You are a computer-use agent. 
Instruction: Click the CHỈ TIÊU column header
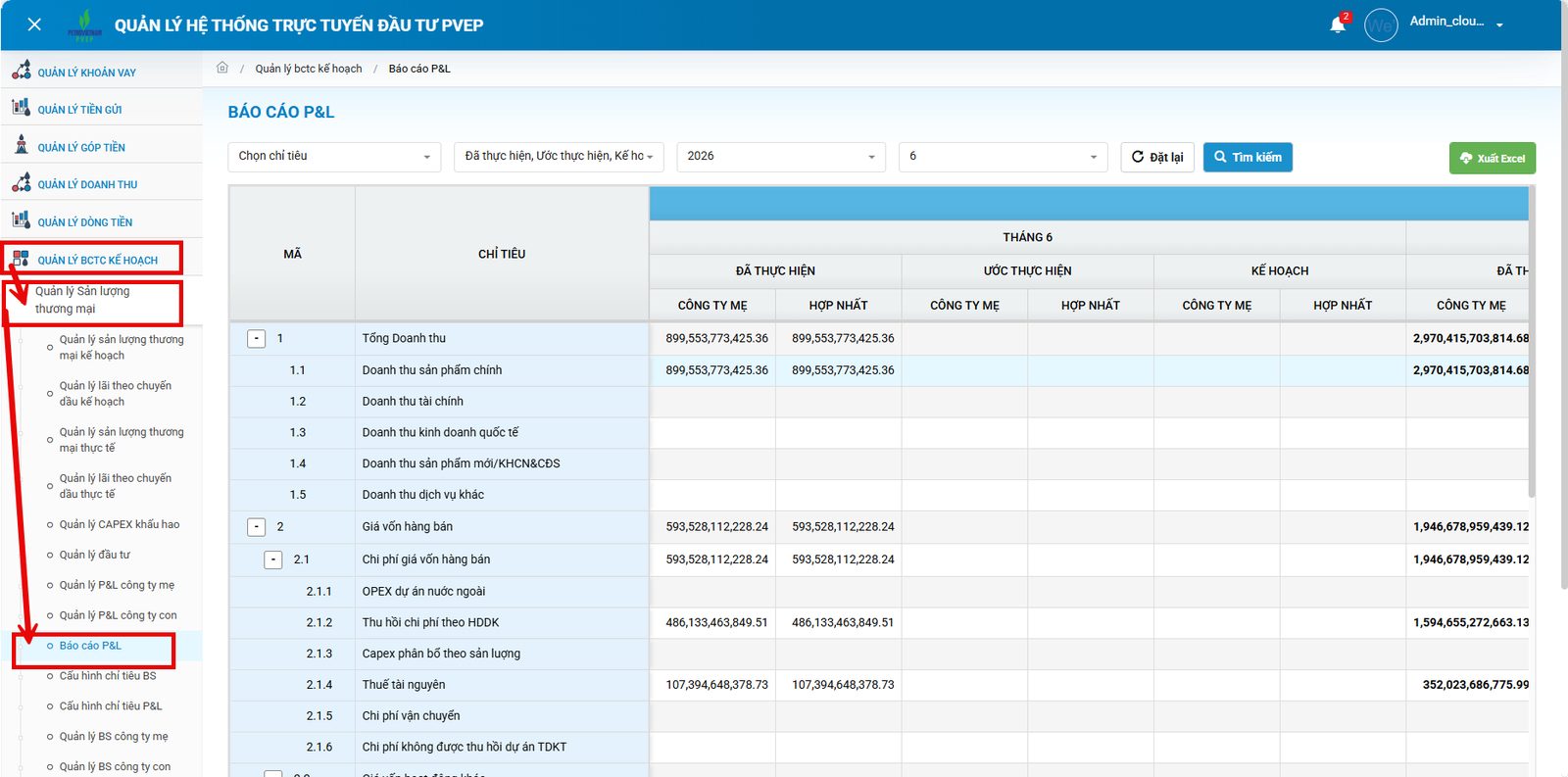click(502, 254)
